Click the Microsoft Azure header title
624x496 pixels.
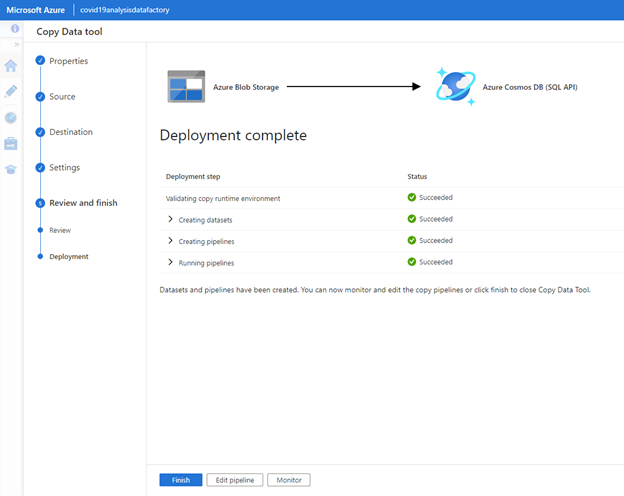[x=35, y=10]
